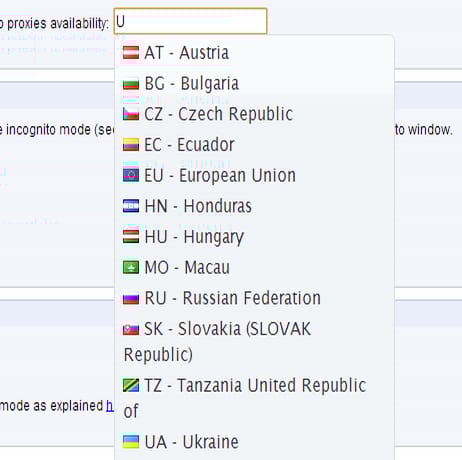
Task: Click the Austria flag icon
Action: [131, 53]
